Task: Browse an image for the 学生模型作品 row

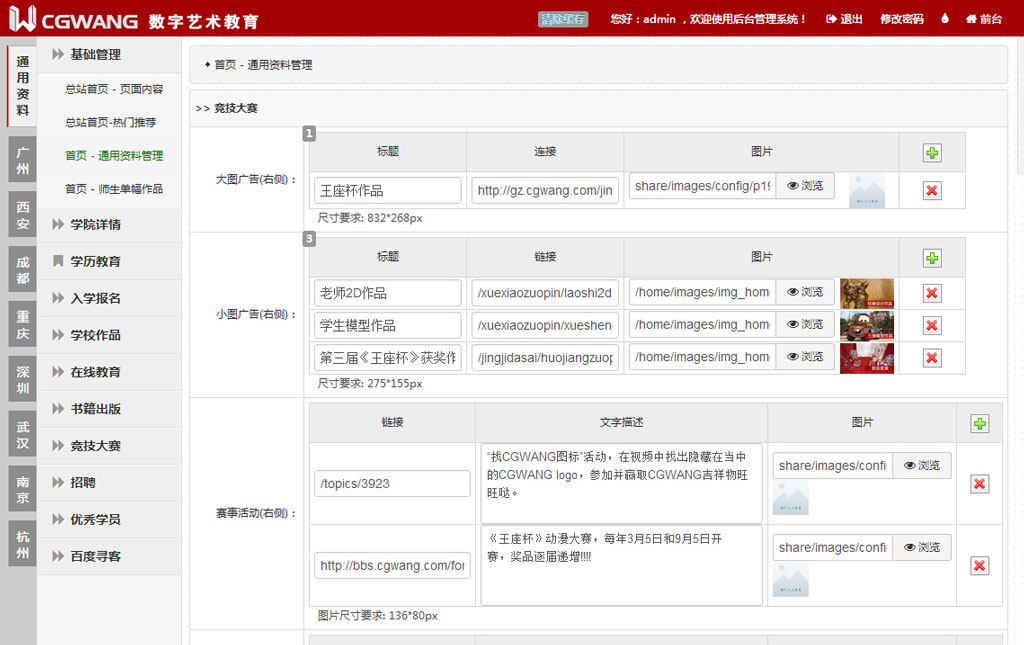Action: coord(805,324)
